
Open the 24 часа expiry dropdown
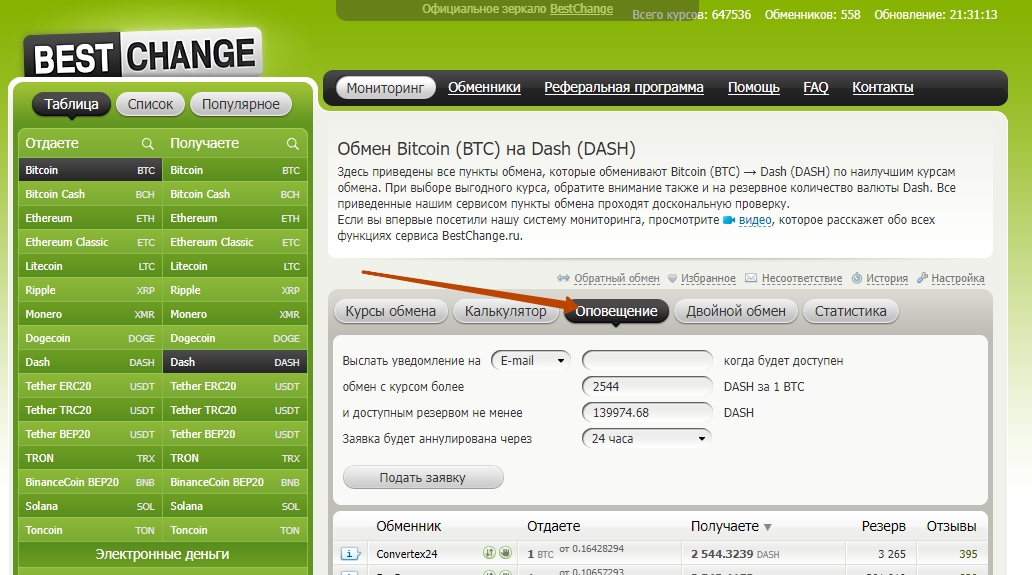[x=647, y=438]
